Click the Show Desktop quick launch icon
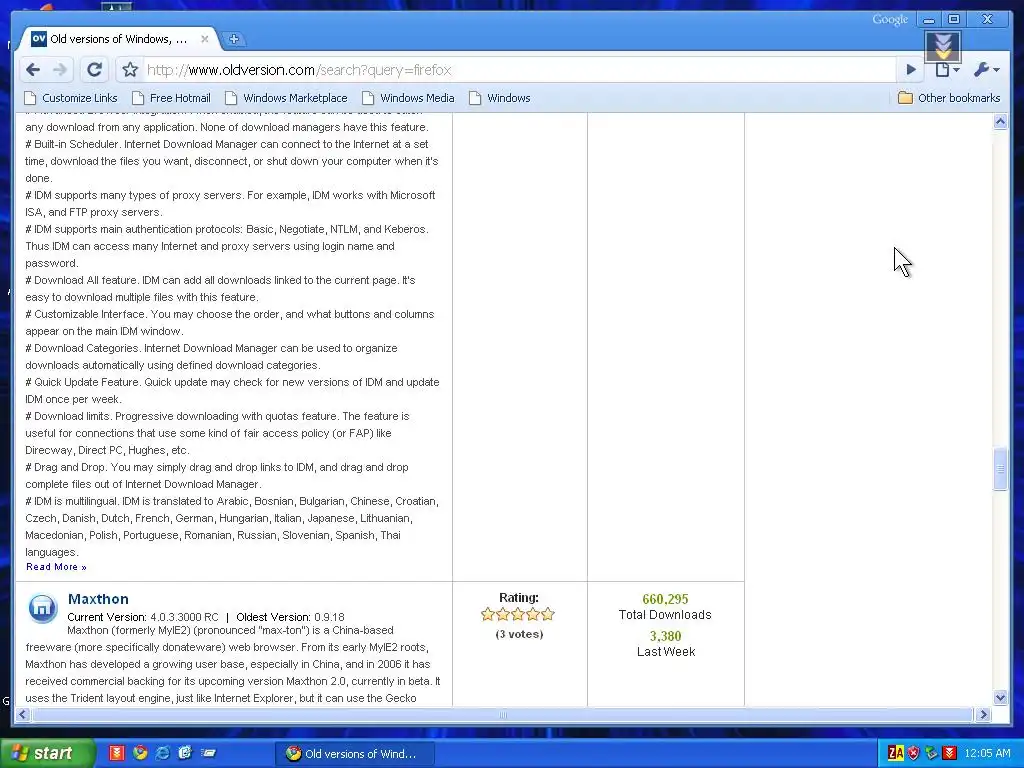Viewport: 1024px width, 768px height. pos(208,753)
